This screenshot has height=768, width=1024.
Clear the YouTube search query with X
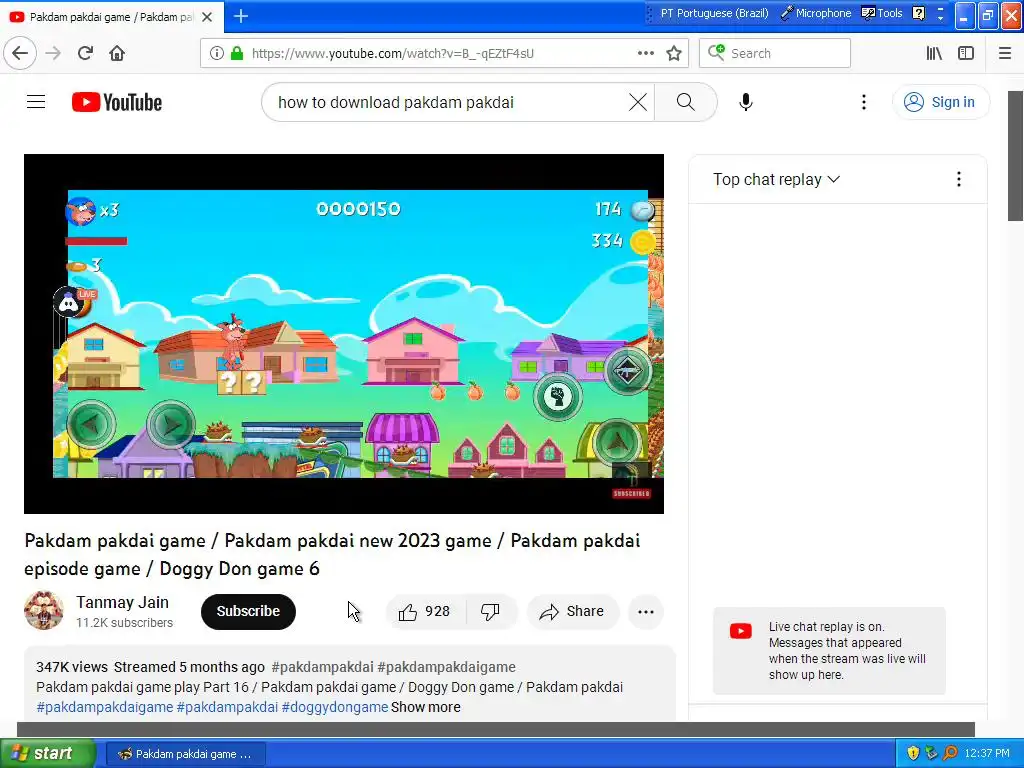click(638, 102)
